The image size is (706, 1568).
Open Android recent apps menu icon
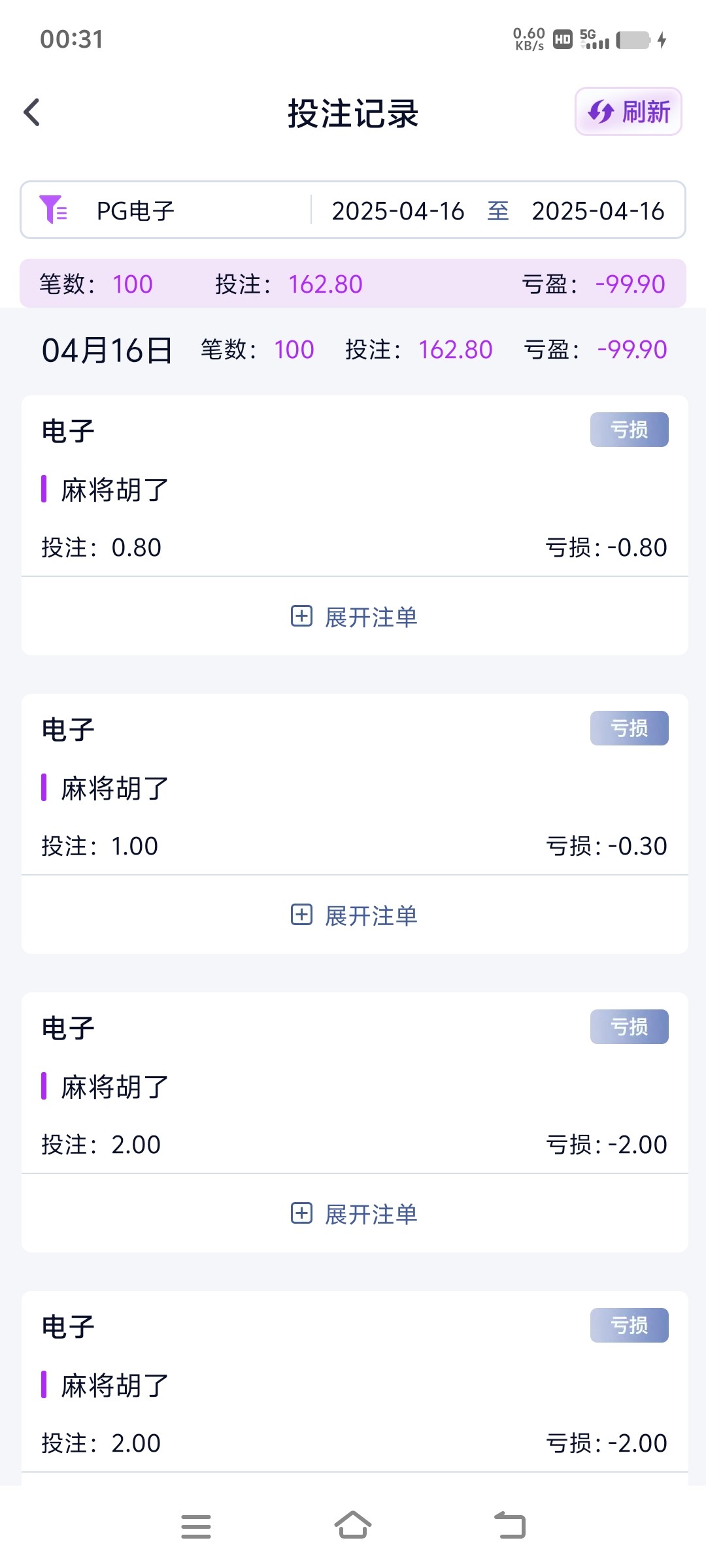pos(196,1526)
